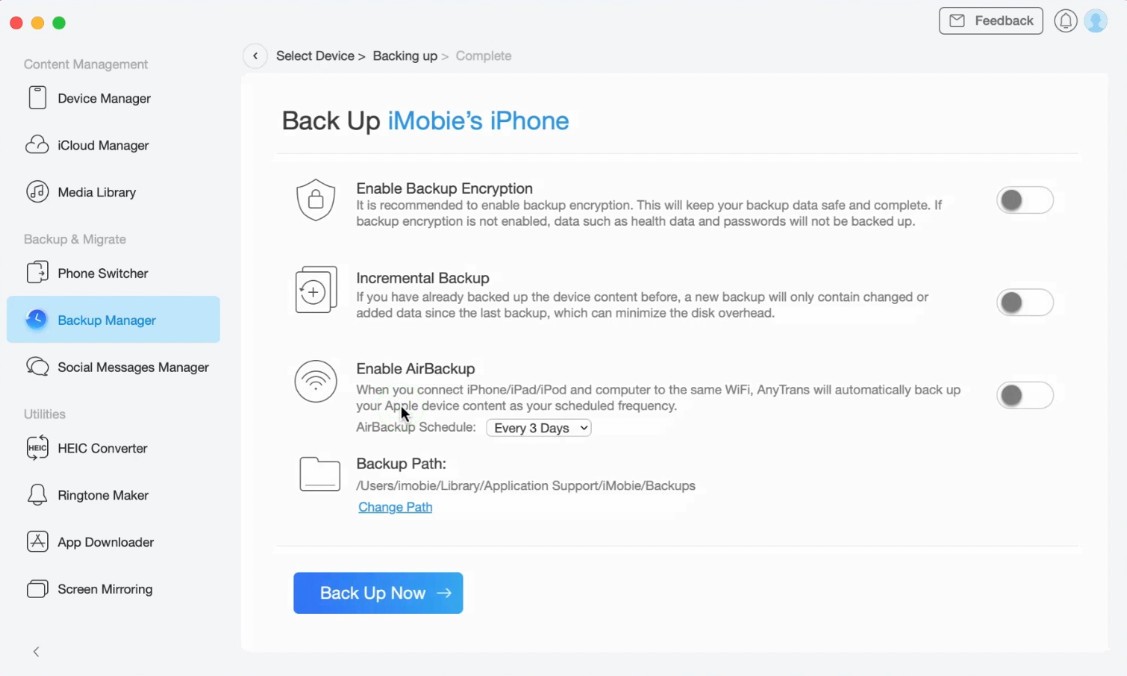Click the HEIC Converter icon
This screenshot has width=1127, height=676.
click(37, 448)
